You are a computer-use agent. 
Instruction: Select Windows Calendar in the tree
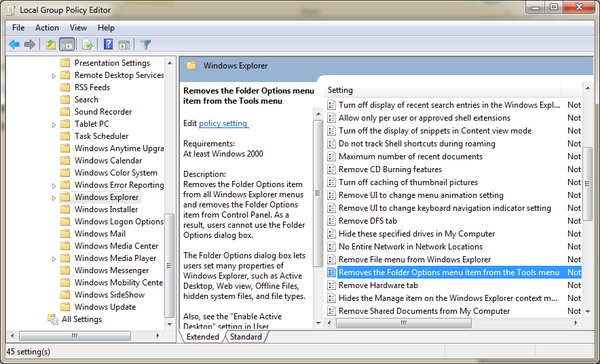(x=108, y=160)
